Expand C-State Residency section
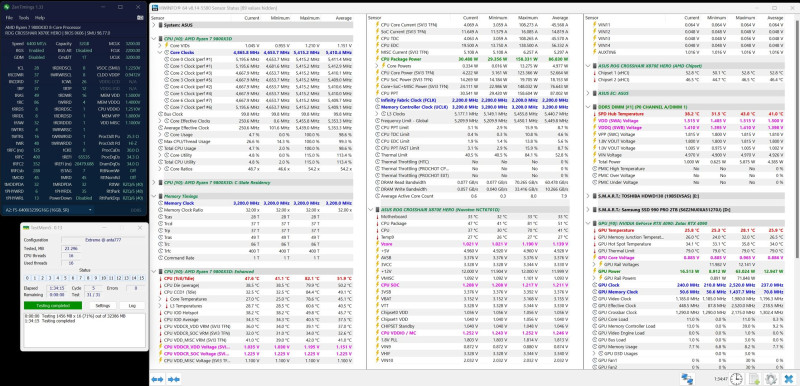 tap(154, 182)
